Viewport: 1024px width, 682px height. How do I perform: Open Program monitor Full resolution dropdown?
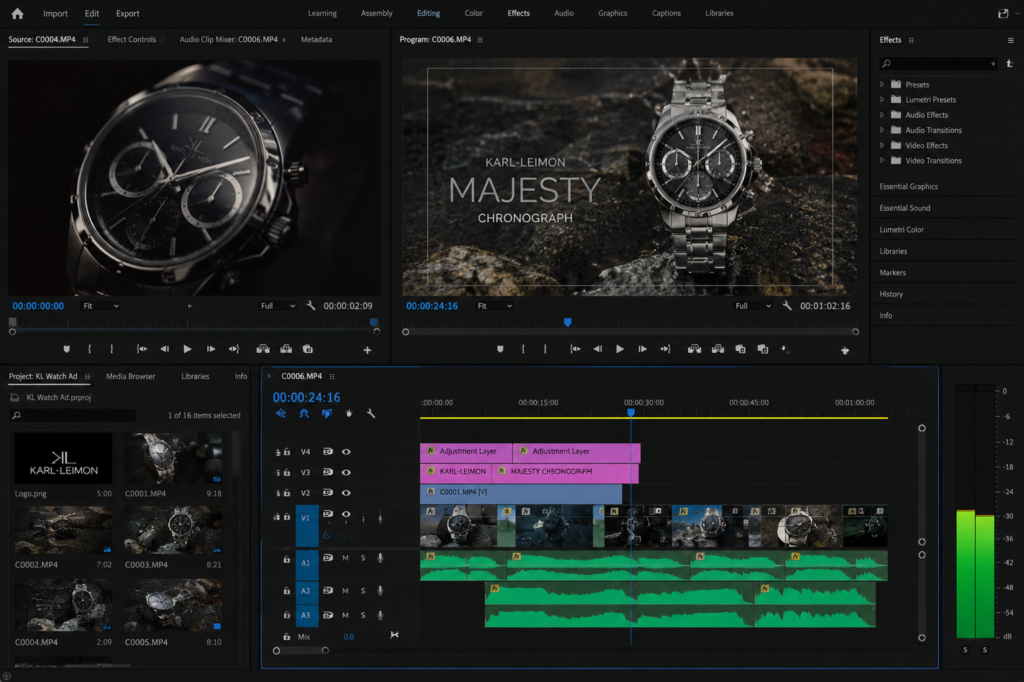(753, 306)
